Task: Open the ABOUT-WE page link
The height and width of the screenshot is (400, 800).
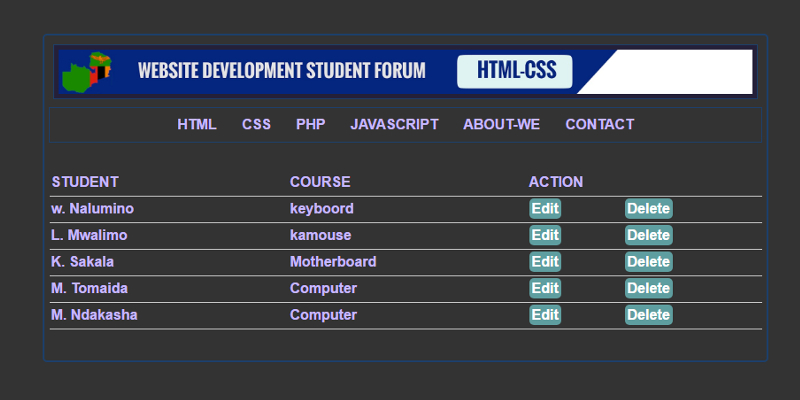Action: [x=501, y=124]
